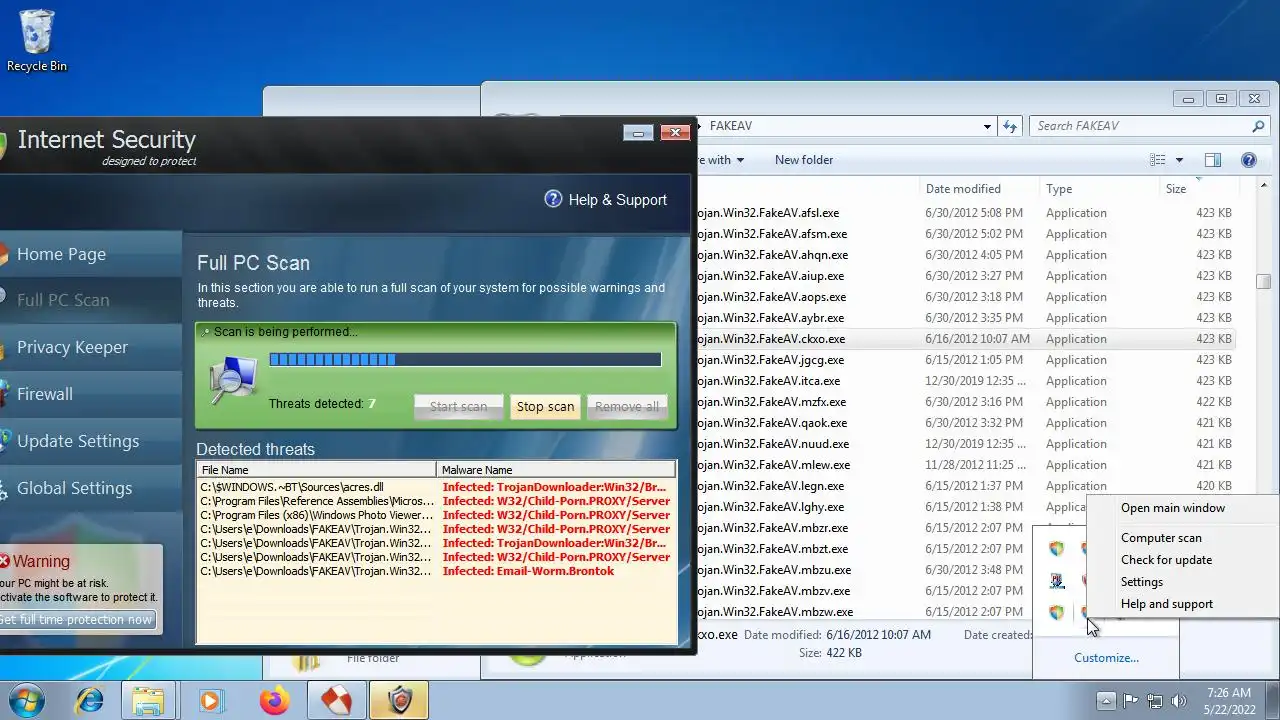Sort by the Type column header
This screenshot has width=1280, height=720.
tap(1100, 189)
